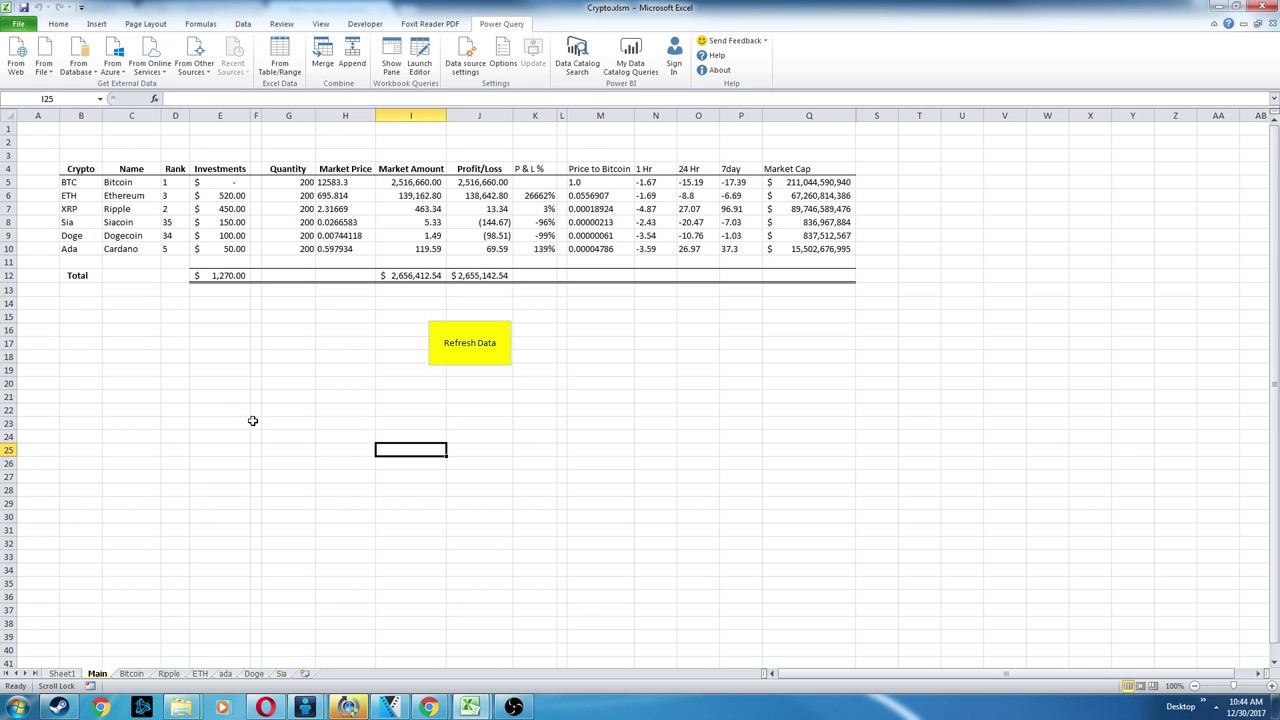Viewport: 1280px width, 720px height.
Task: Switch to the Bitcoin worksheet tab
Action: click(x=131, y=674)
